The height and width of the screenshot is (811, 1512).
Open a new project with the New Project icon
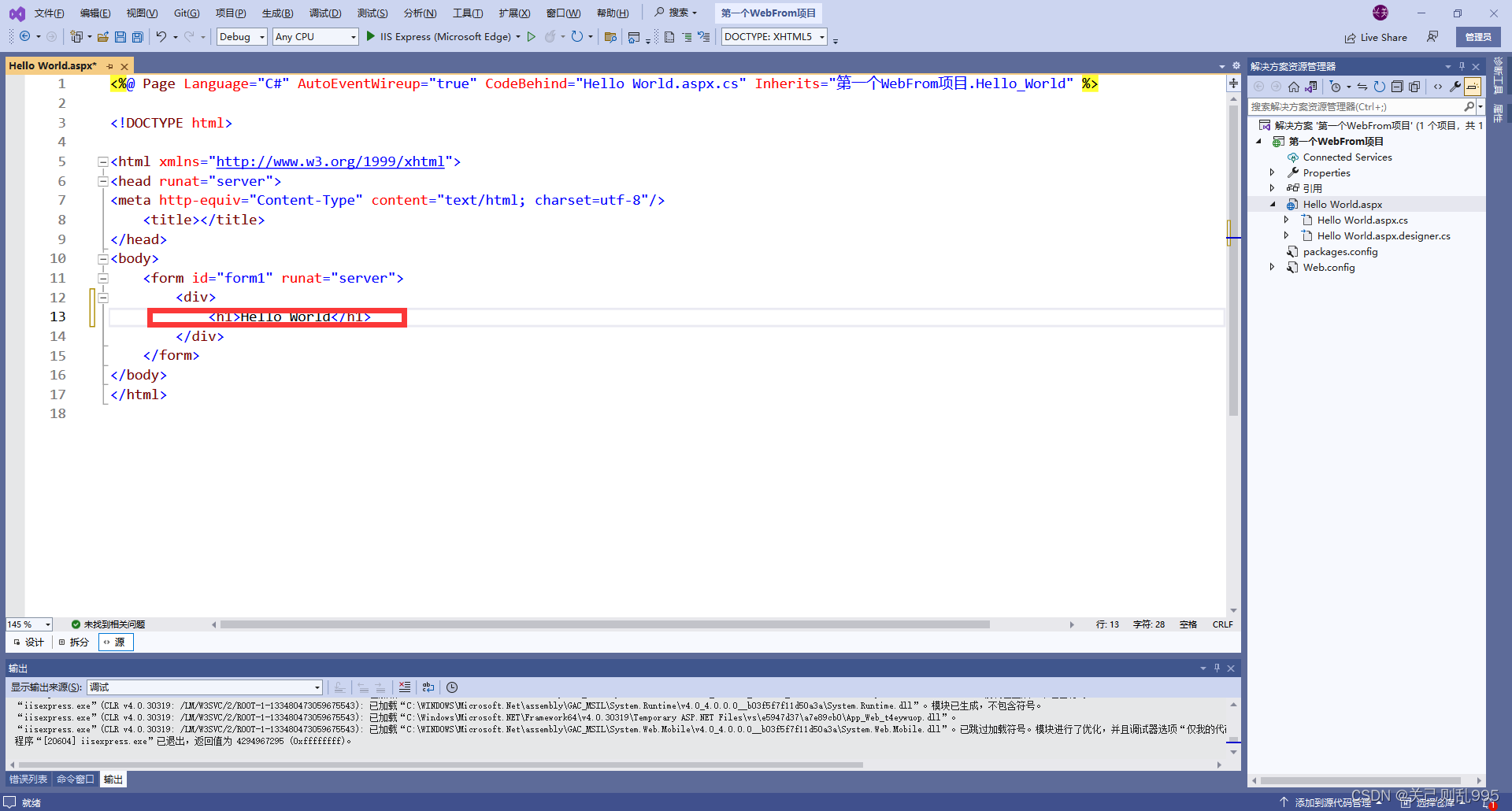pyautogui.click(x=76, y=36)
